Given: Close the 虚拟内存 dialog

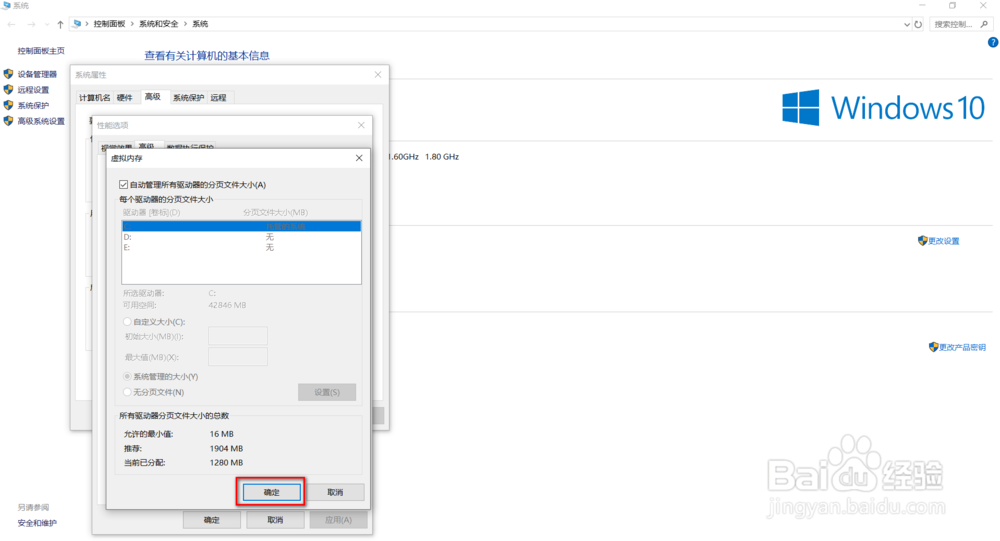Looking at the screenshot, I should 359,158.
